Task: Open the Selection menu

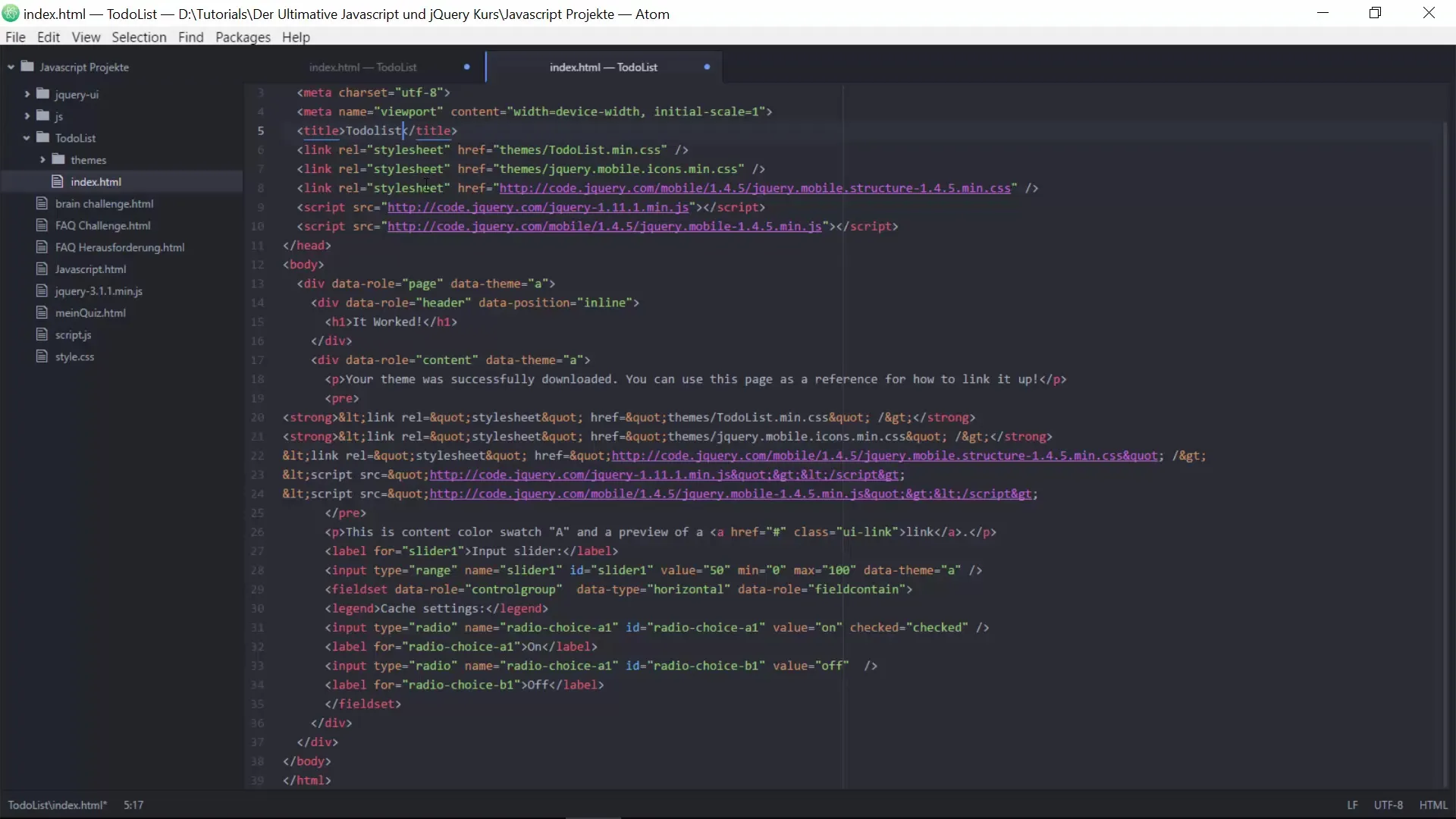Action: pyautogui.click(x=139, y=37)
